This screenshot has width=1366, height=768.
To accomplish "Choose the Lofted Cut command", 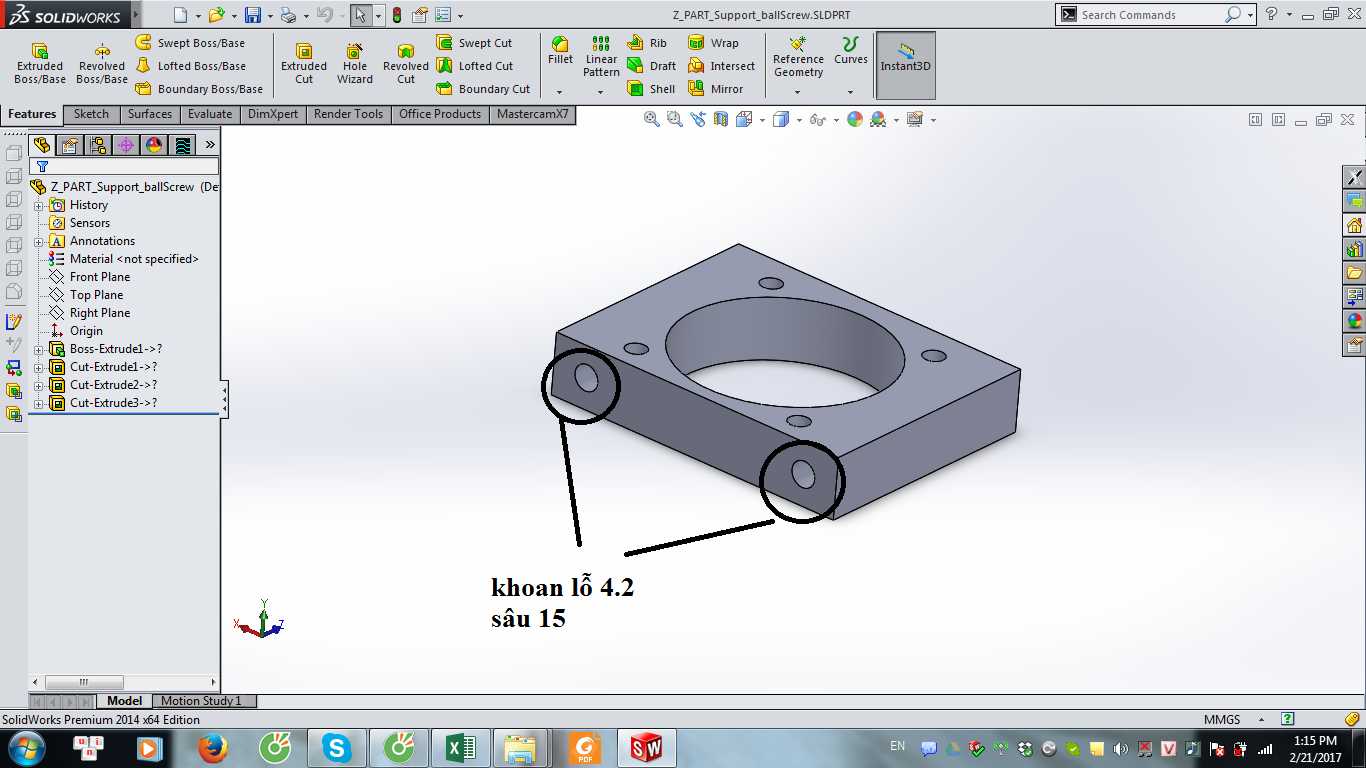I will [475, 66].
